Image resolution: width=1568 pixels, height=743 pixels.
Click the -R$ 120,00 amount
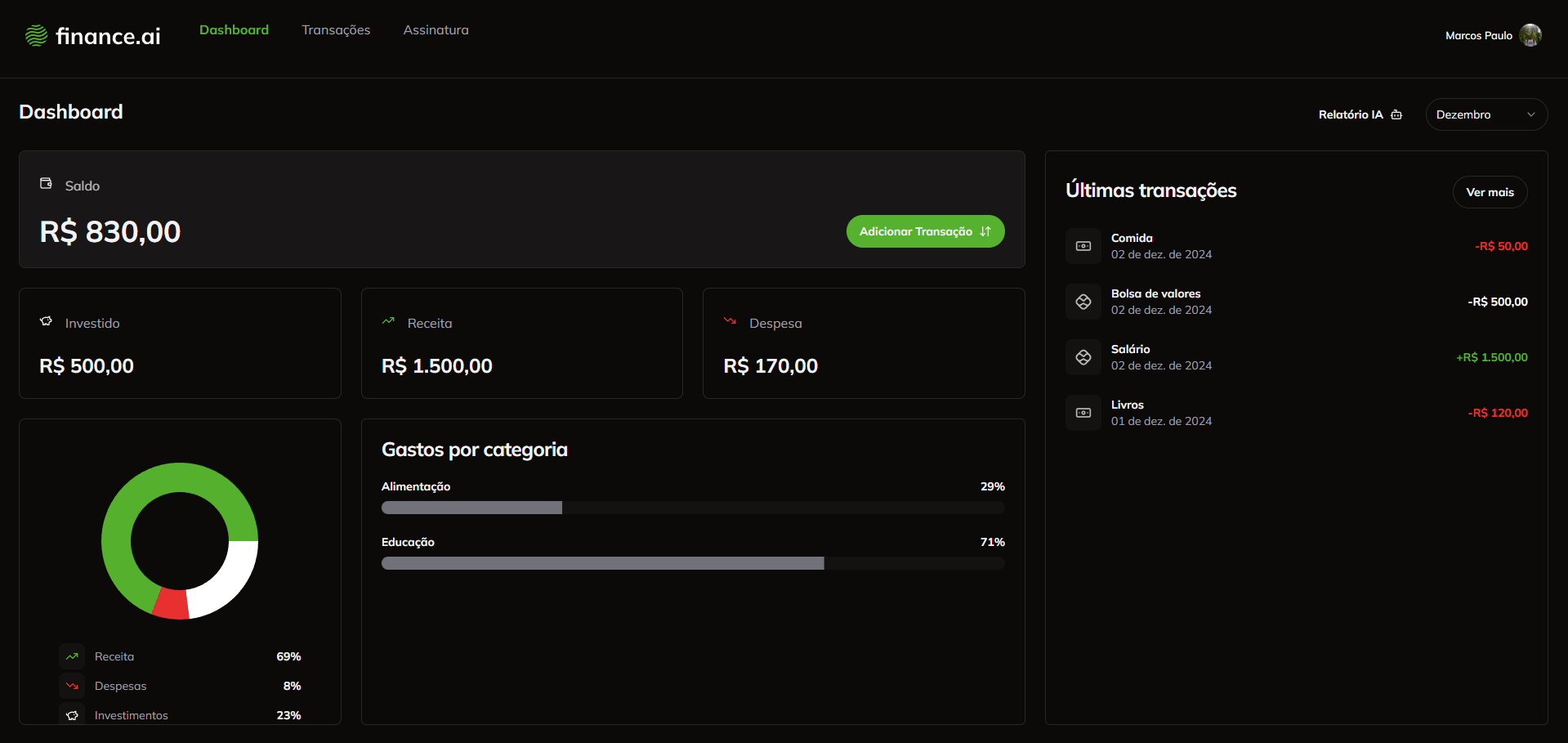(1497, 413)
